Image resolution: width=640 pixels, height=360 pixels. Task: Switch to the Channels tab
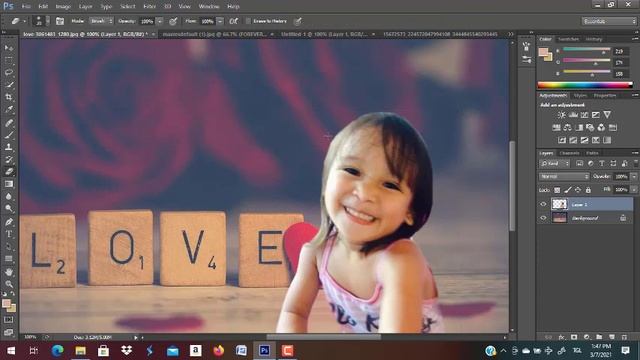pos(569,153)
